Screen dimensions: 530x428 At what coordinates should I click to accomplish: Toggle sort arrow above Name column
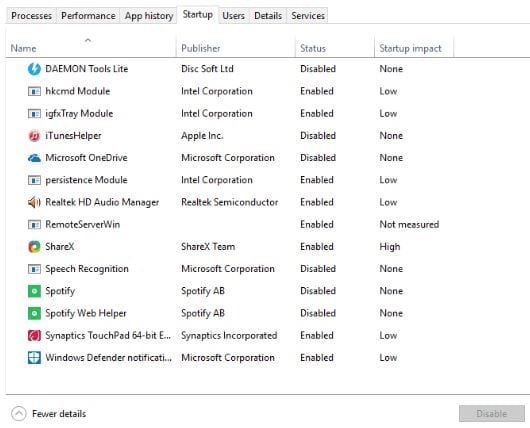88,40
